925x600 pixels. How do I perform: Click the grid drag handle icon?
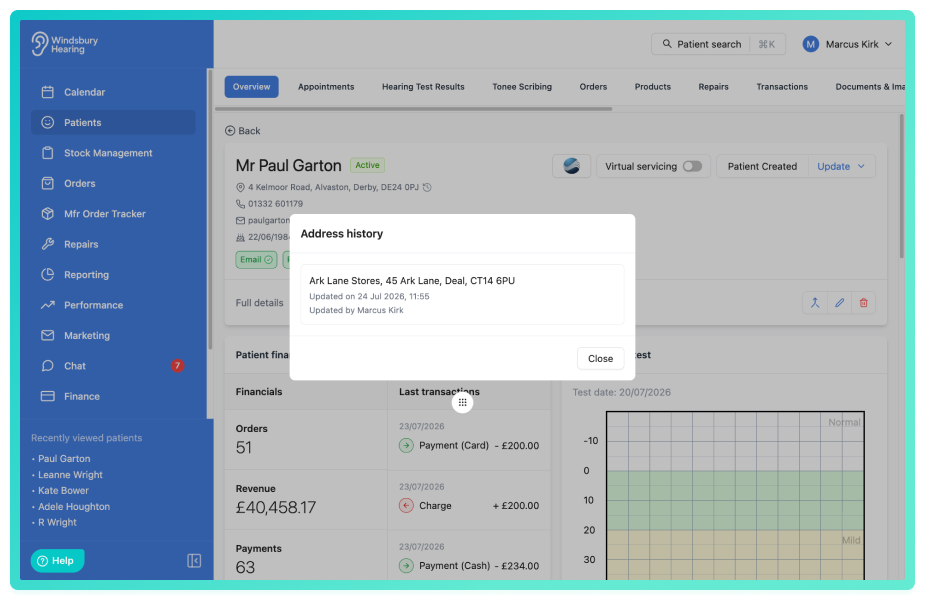(x=462, y=402)
